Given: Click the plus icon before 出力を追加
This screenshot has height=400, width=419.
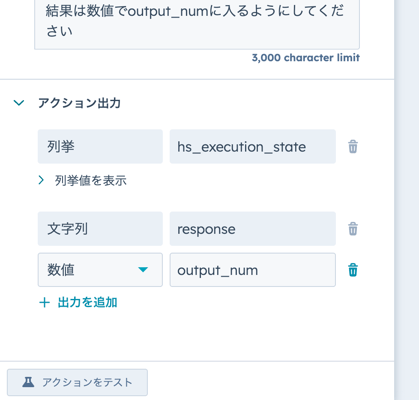Looking at the screenshot, I should click(x=44, y=303).
